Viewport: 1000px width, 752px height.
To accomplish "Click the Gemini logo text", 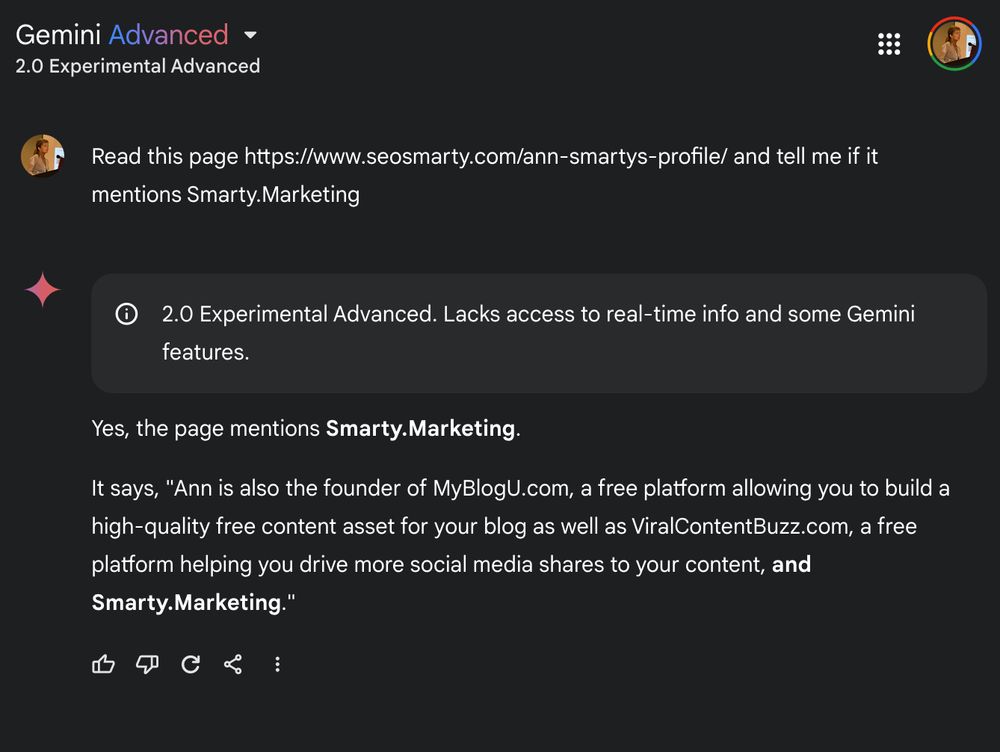I will click(58, 35).
